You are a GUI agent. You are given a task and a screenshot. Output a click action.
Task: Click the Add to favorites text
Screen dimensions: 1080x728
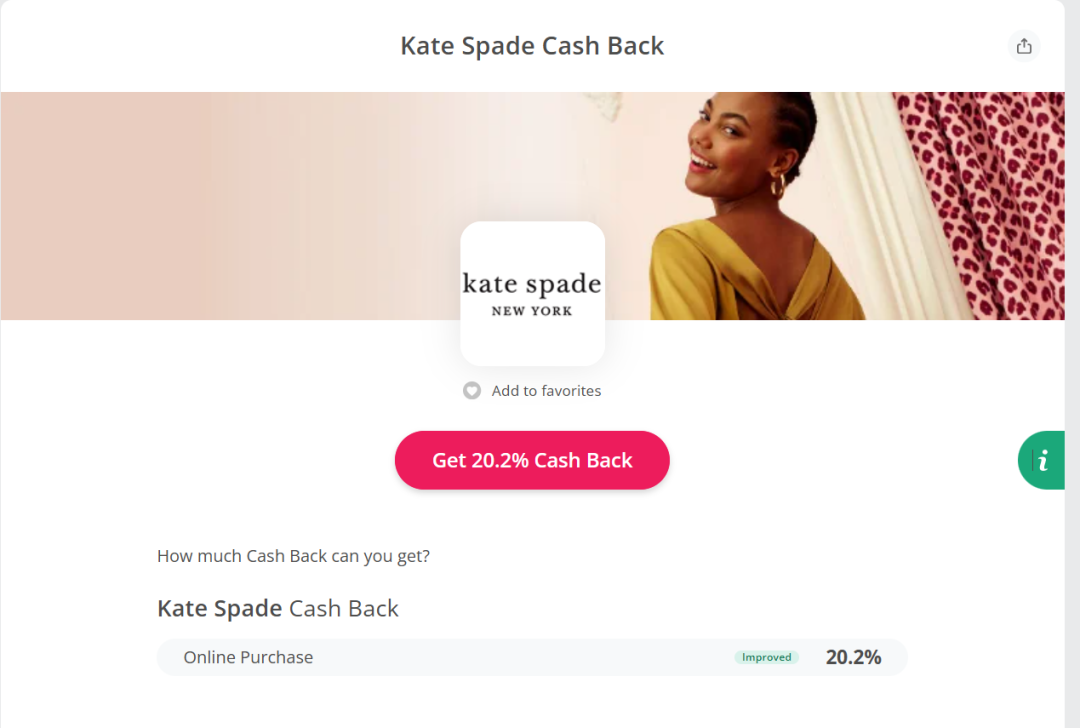[x=546, y=391]
